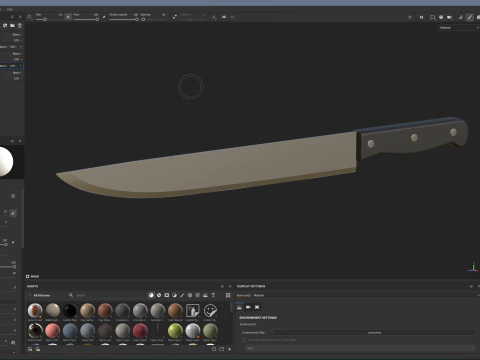Click the Environment Map selector button
Viewport: 480px width, 360px height.
374,332
